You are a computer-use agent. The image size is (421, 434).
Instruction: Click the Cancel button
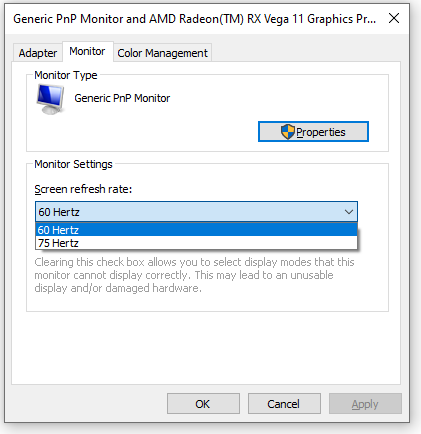[x=284, y=404]
